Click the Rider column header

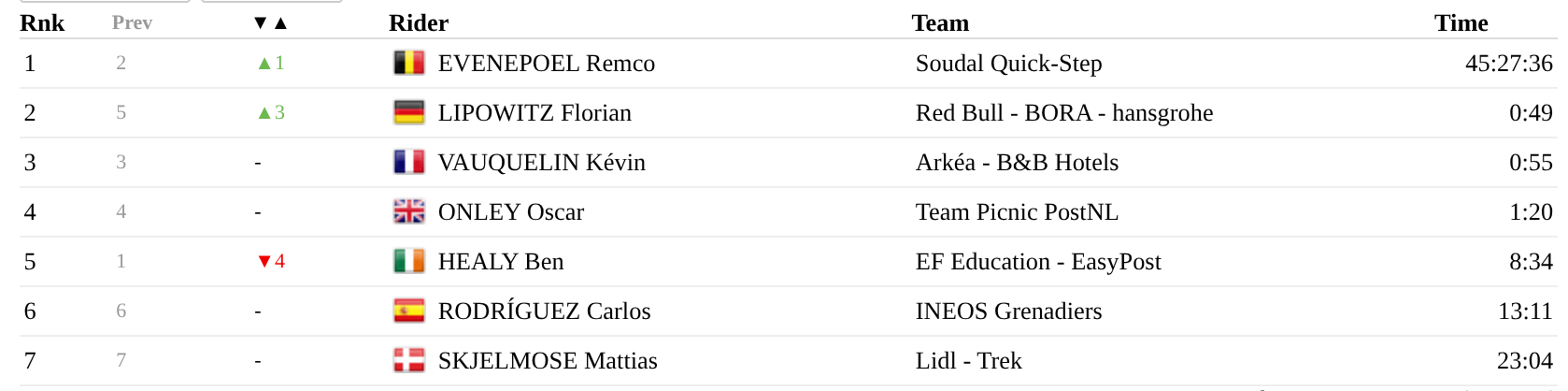click(x=419, y=22)
